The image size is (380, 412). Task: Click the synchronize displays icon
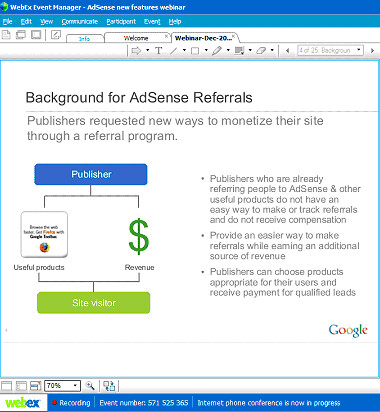[x=109, y=386]
